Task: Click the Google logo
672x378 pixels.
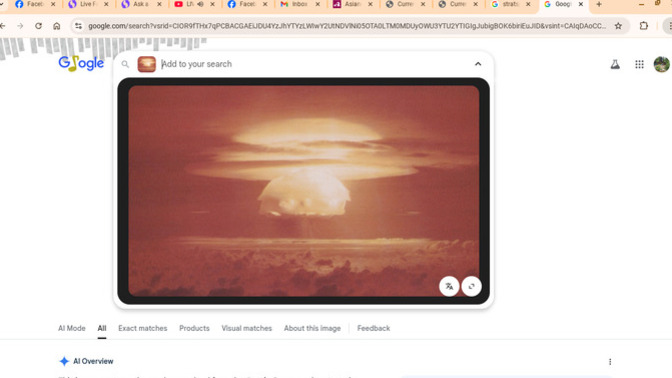Action: pos(81,63)
